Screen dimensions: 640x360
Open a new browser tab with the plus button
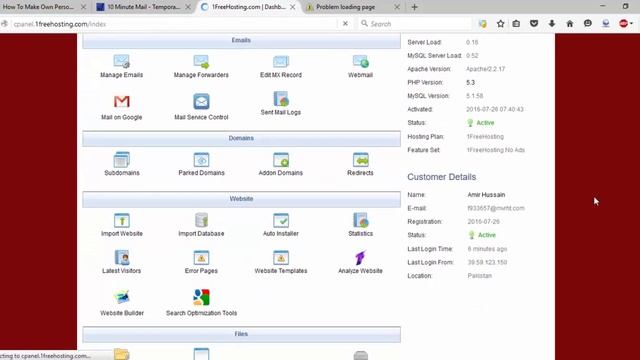pyautogui.click(x=414, y=7)
